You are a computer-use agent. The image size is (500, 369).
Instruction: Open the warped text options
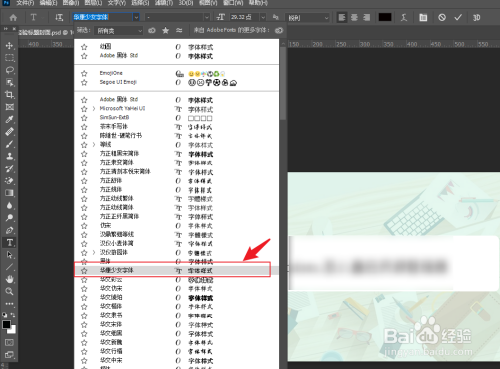point(404,17)
